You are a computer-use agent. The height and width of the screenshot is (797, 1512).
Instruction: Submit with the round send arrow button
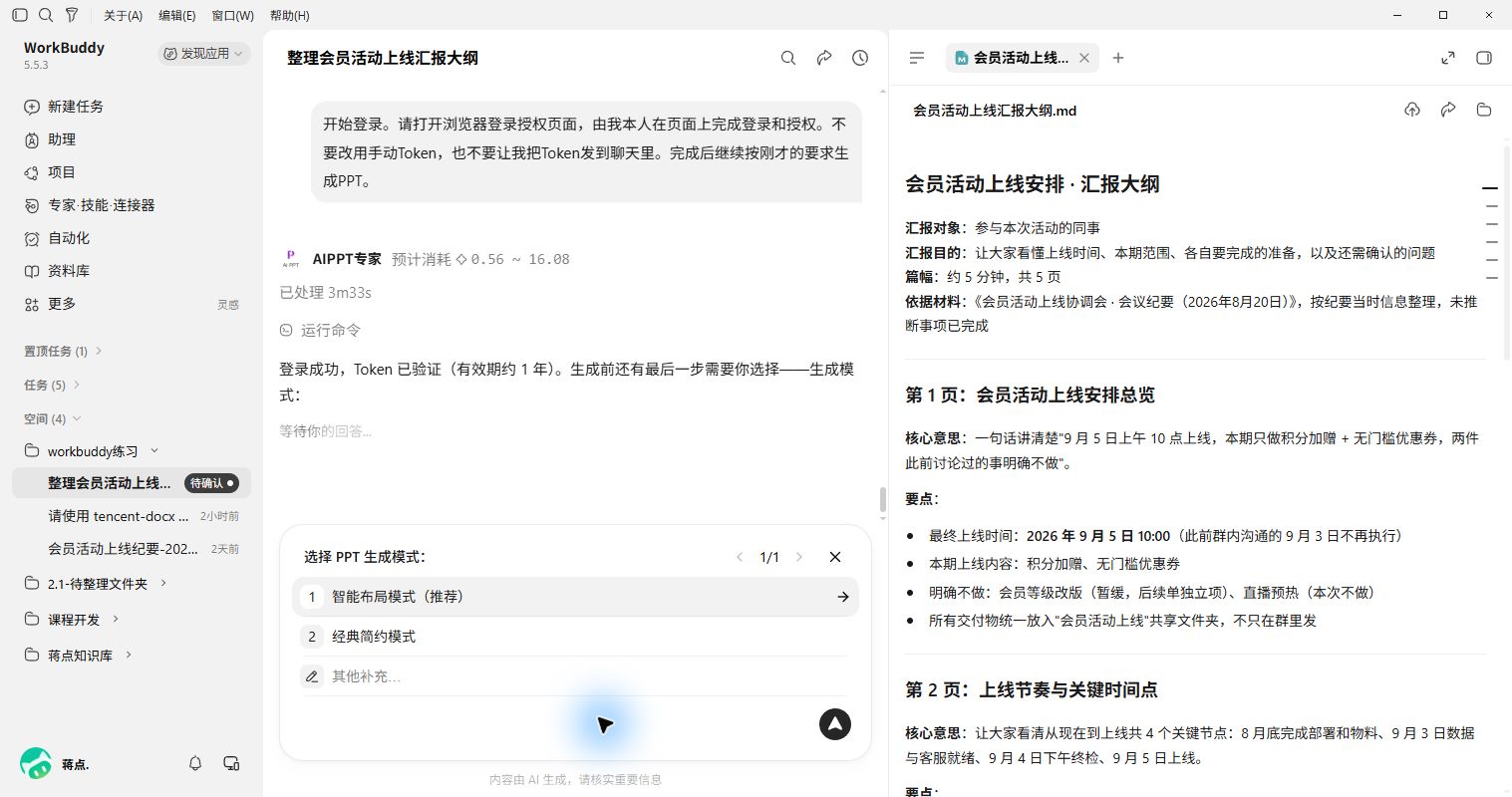[x=835, y=724]
